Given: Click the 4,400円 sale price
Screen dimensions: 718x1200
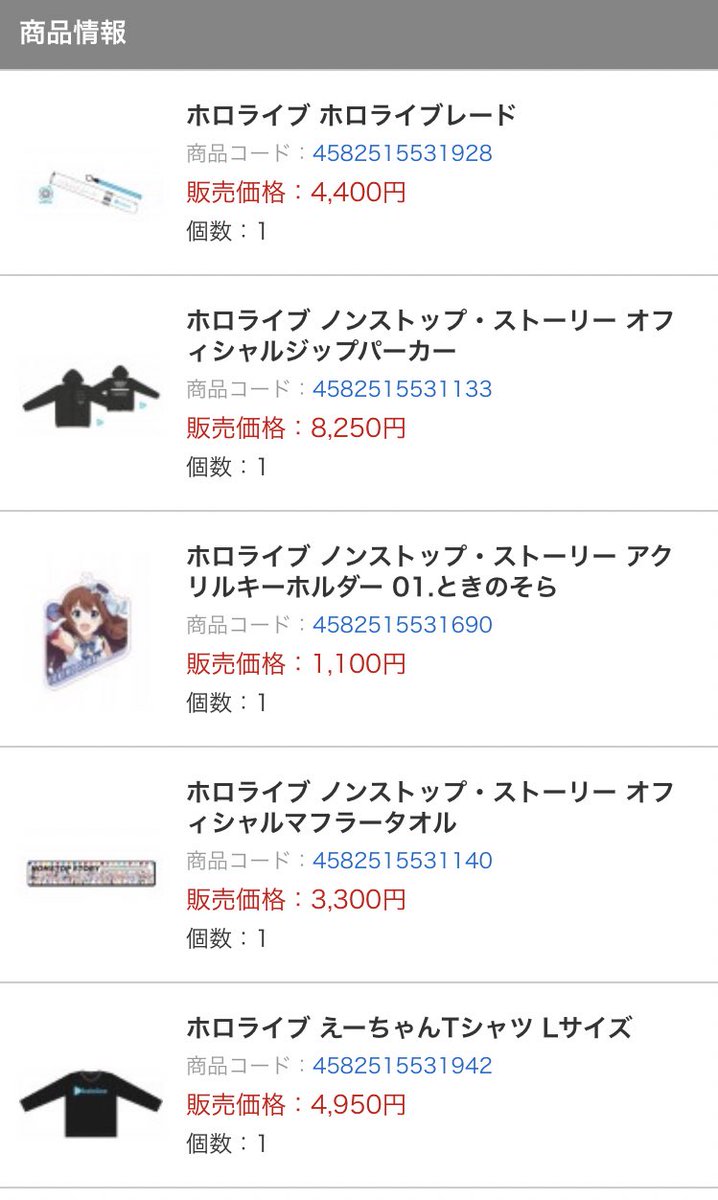Looking at the screenshot, I should point(358,191).
